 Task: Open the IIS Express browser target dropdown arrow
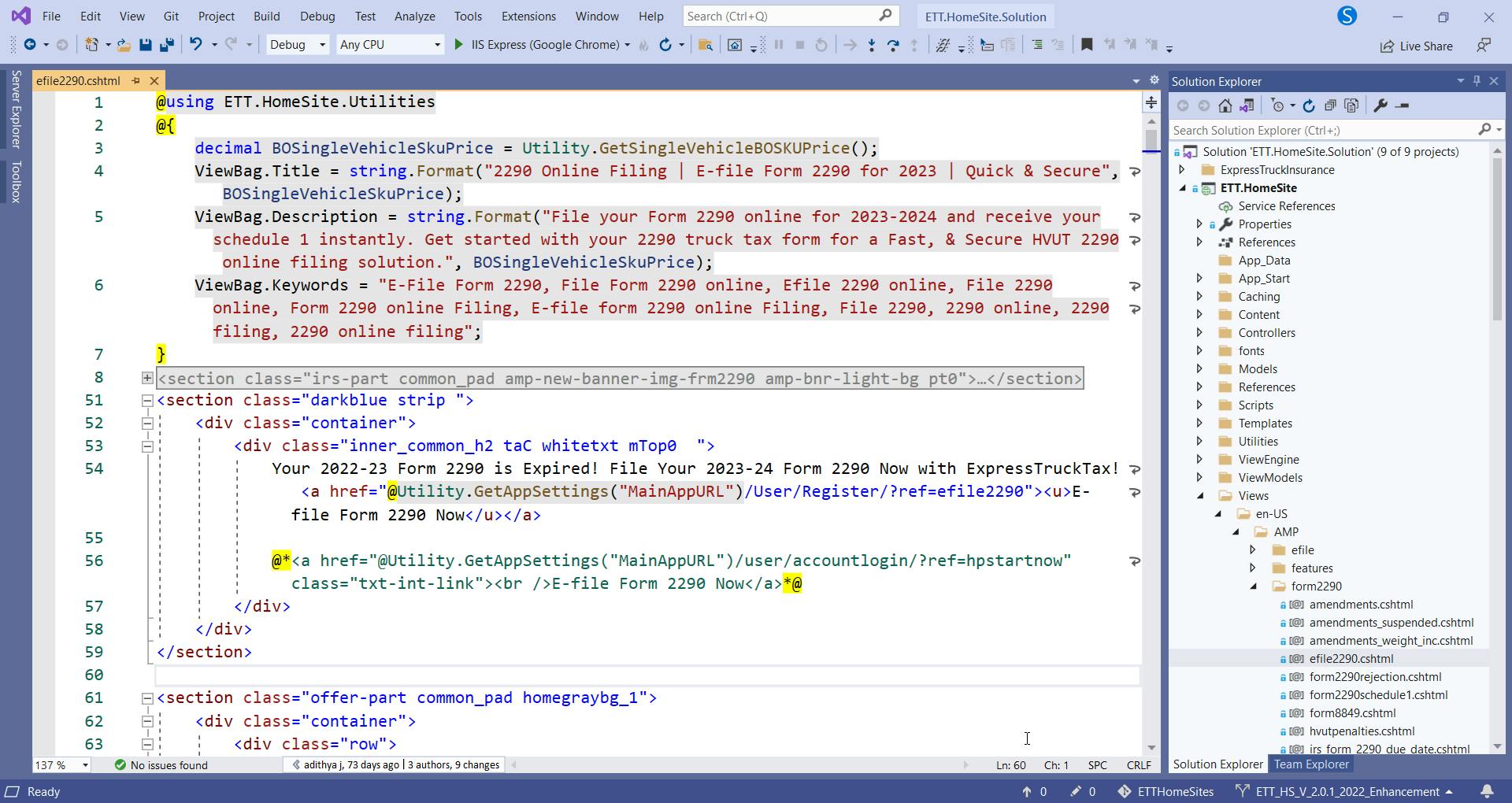tap(627, 45)
